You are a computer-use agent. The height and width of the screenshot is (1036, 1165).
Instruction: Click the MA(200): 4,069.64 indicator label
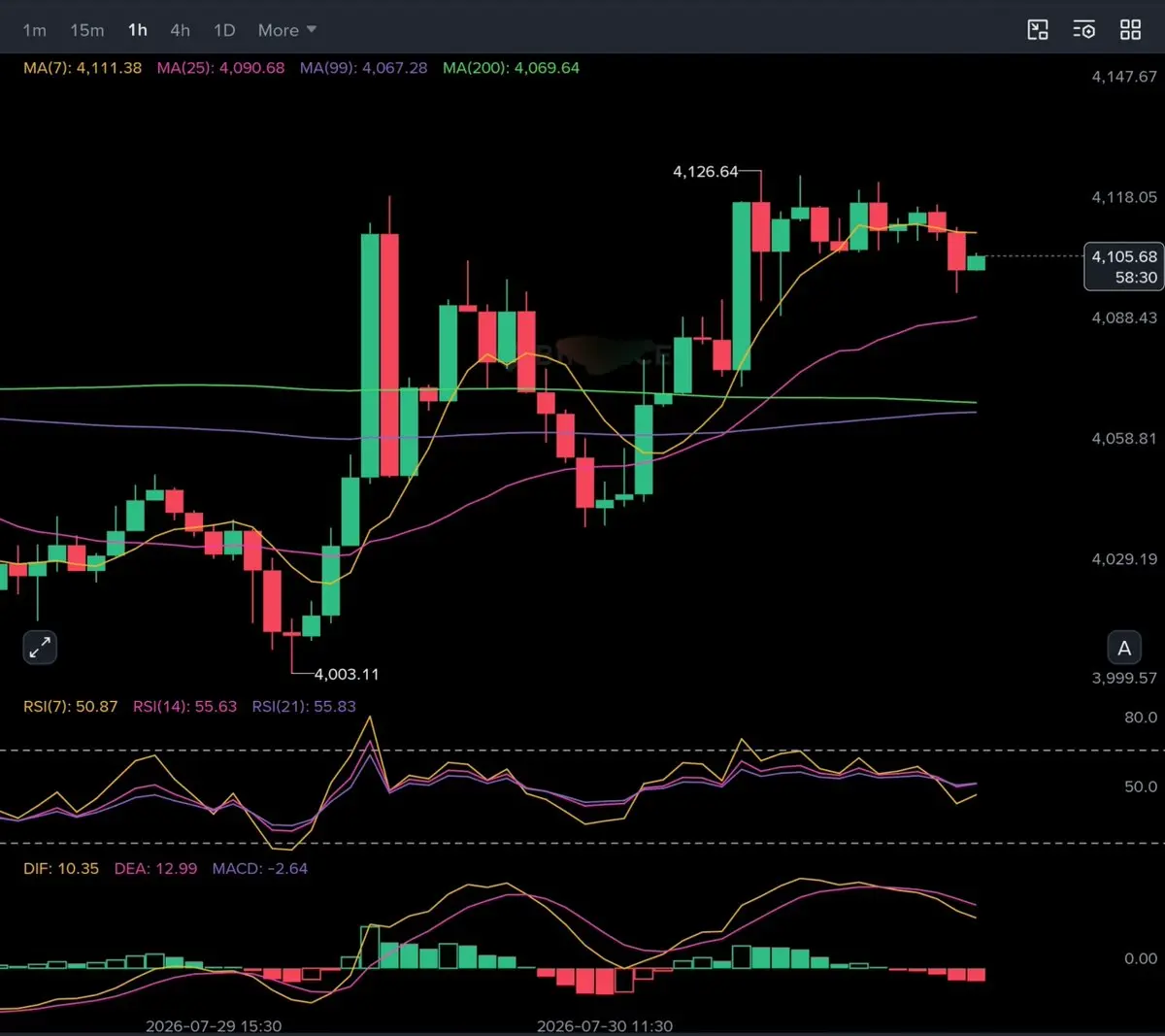(511, 68)
